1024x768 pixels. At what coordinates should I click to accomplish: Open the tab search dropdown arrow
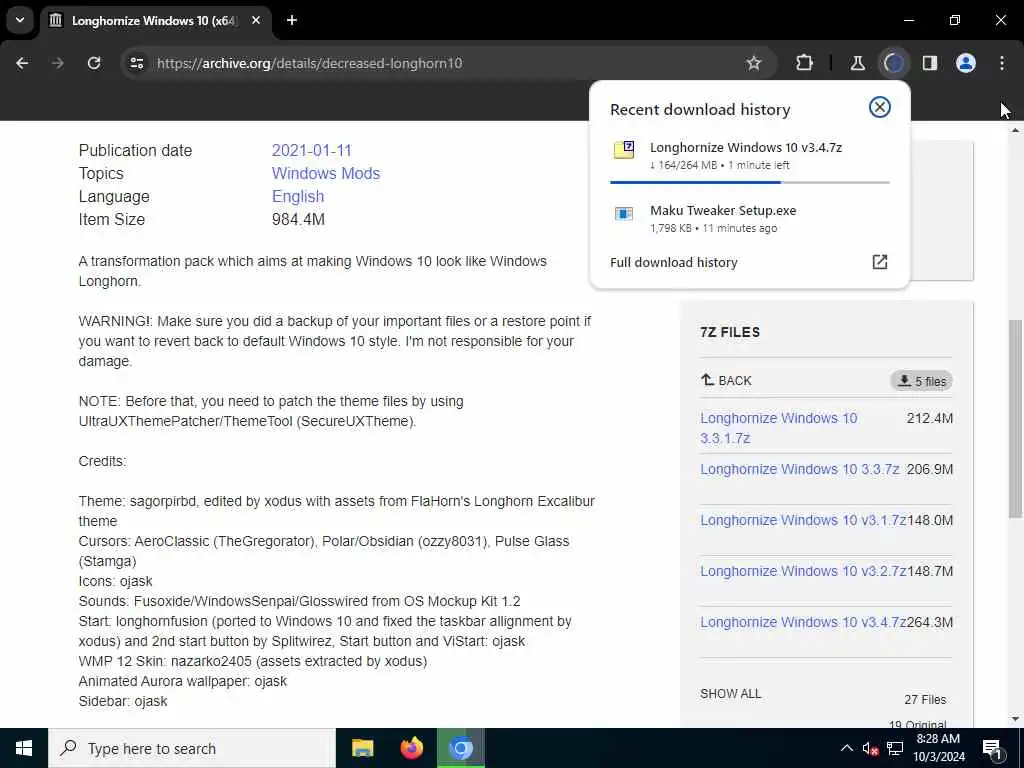point(20,20)
